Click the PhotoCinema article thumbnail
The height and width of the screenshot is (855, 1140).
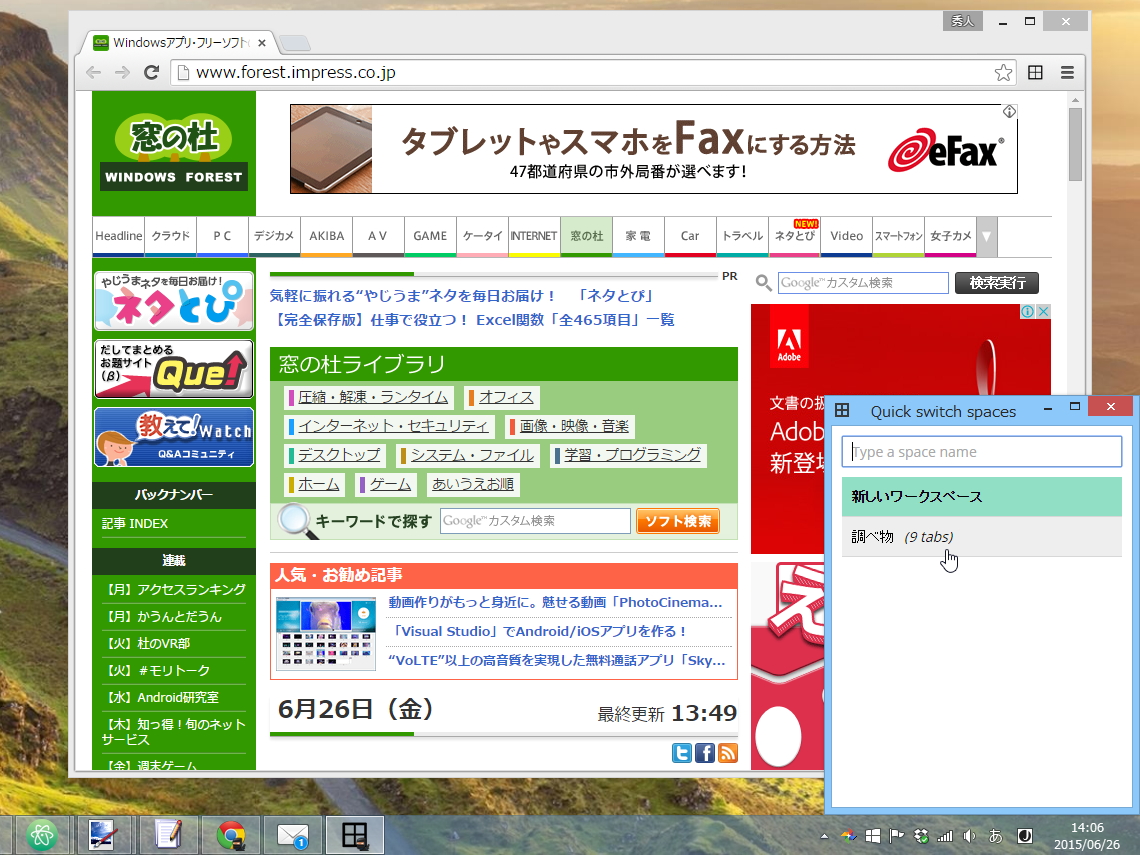click(326, 633)
